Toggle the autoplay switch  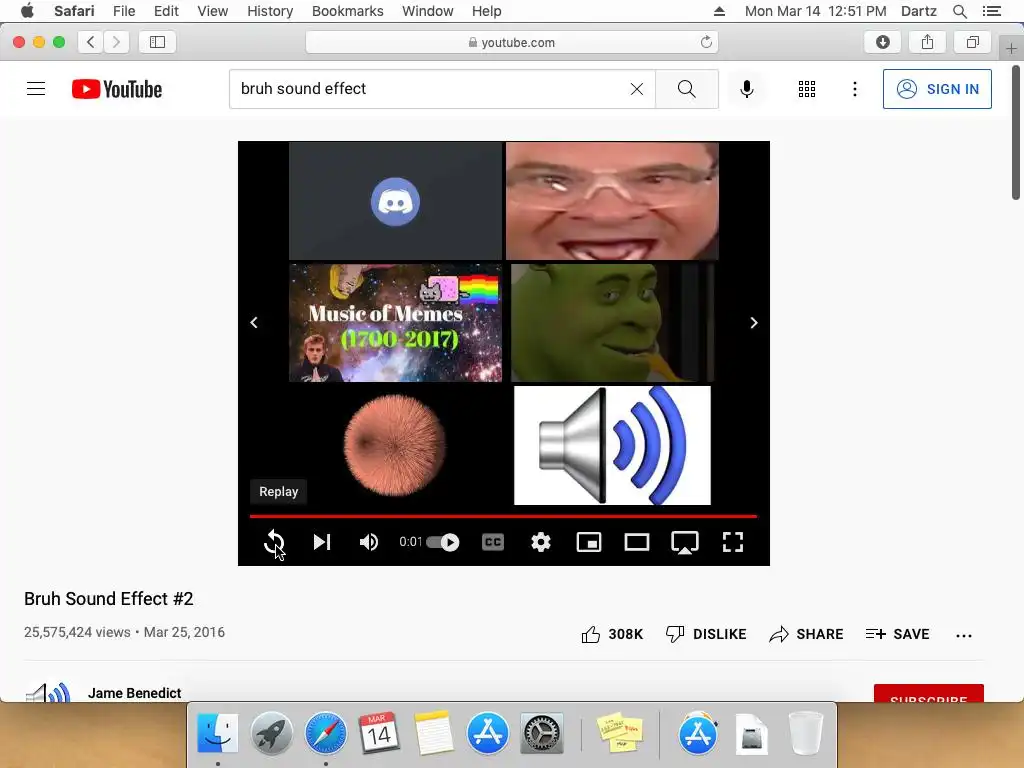(443, 542)
